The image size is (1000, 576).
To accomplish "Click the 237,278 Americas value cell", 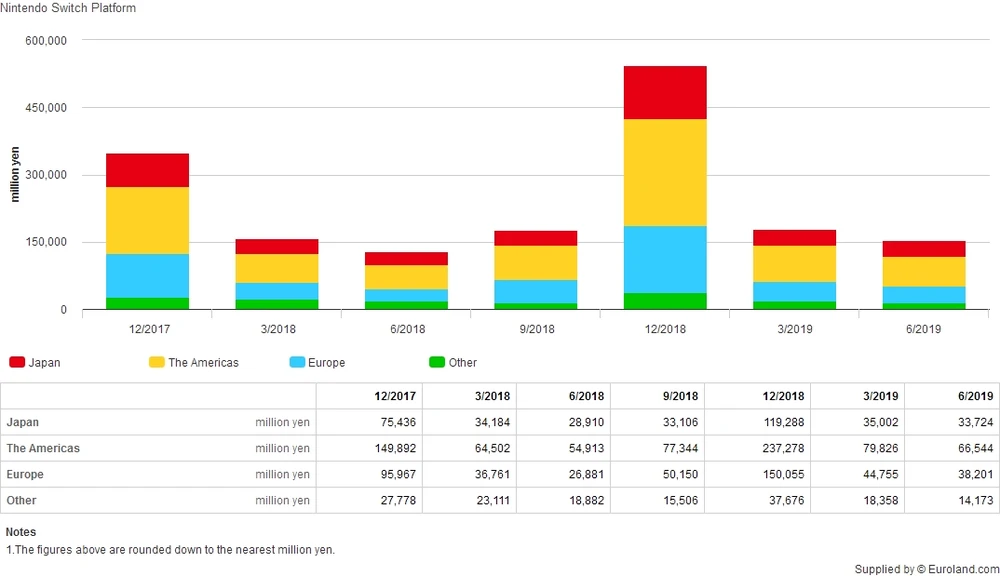I will coord(782,448).
